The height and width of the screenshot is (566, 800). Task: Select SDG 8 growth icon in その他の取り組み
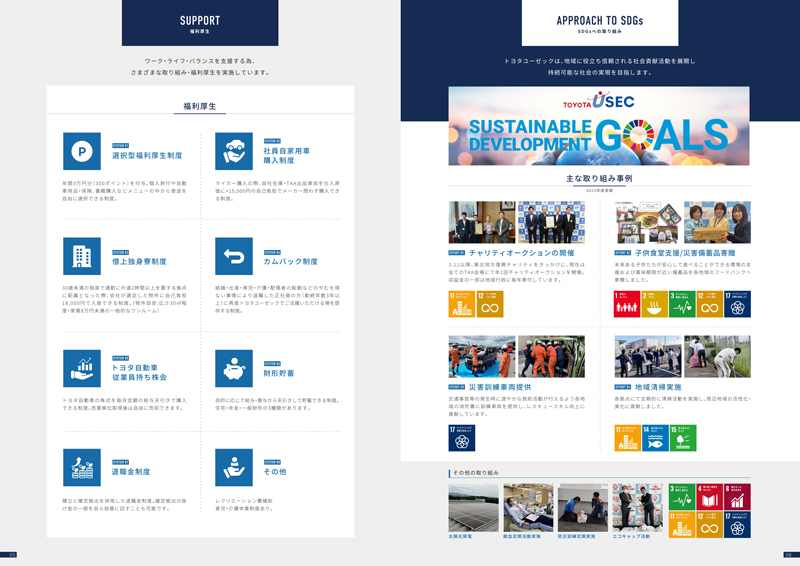(737, 497)
